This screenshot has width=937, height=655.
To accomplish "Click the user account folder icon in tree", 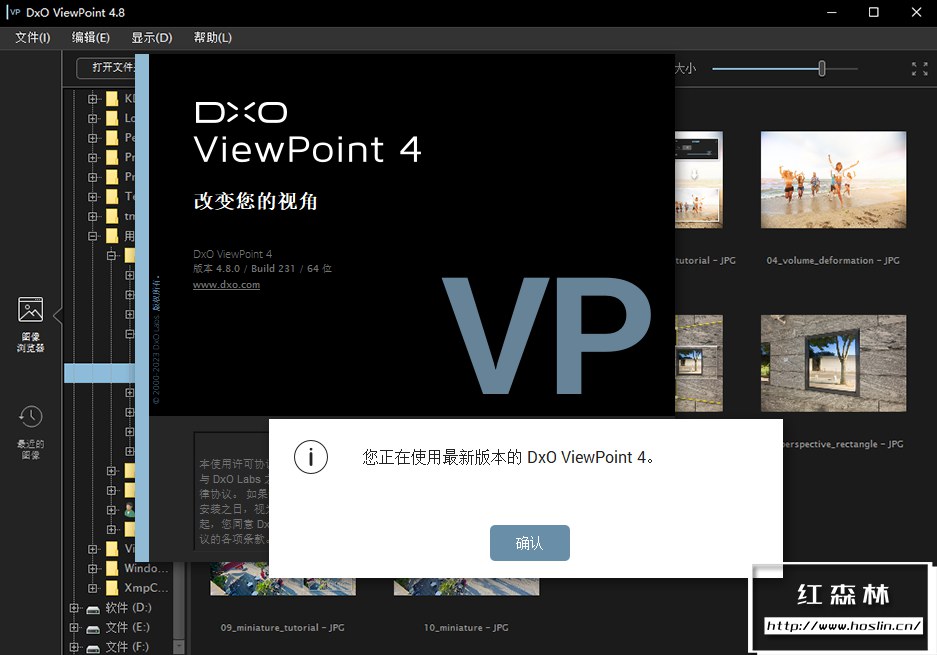I will click(129, 510).
